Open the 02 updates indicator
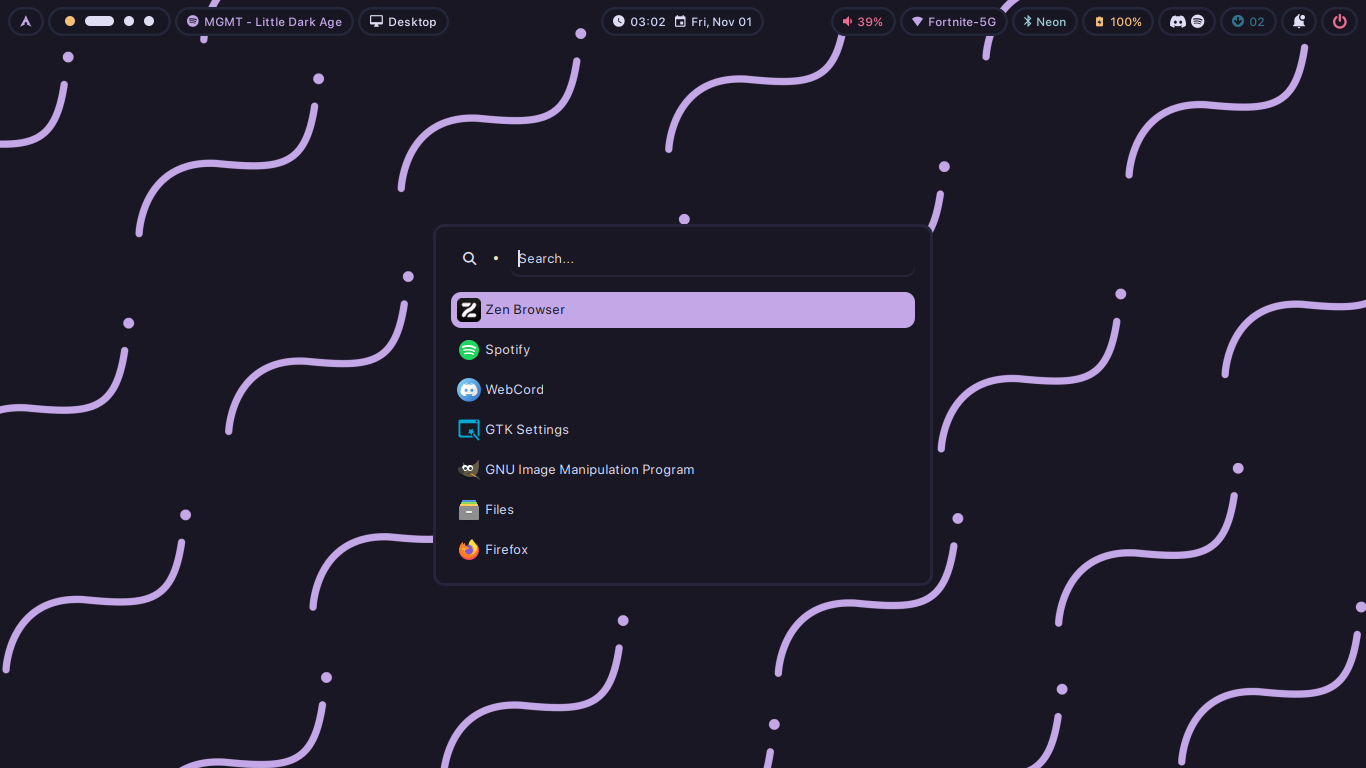The height and width of the screenshot is (768, 1366). (1248, 21)
